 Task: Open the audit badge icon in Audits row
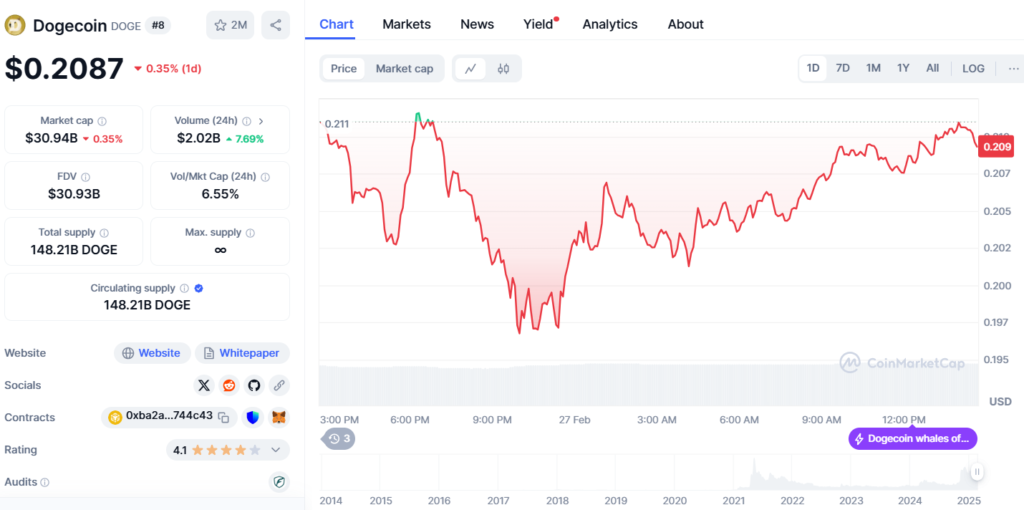tap(279, 482)
